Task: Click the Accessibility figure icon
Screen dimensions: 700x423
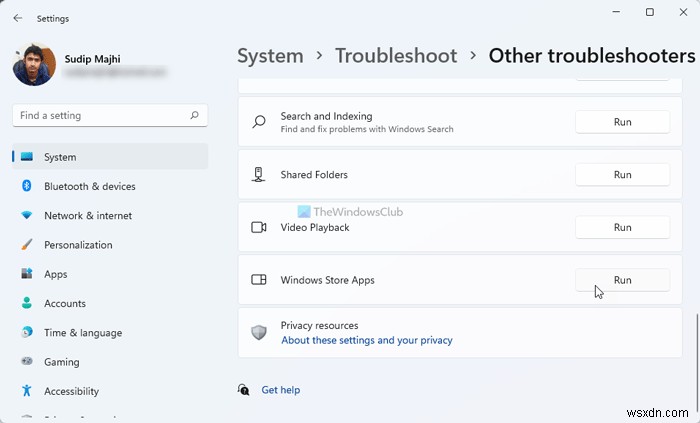Action: point(27,391)
